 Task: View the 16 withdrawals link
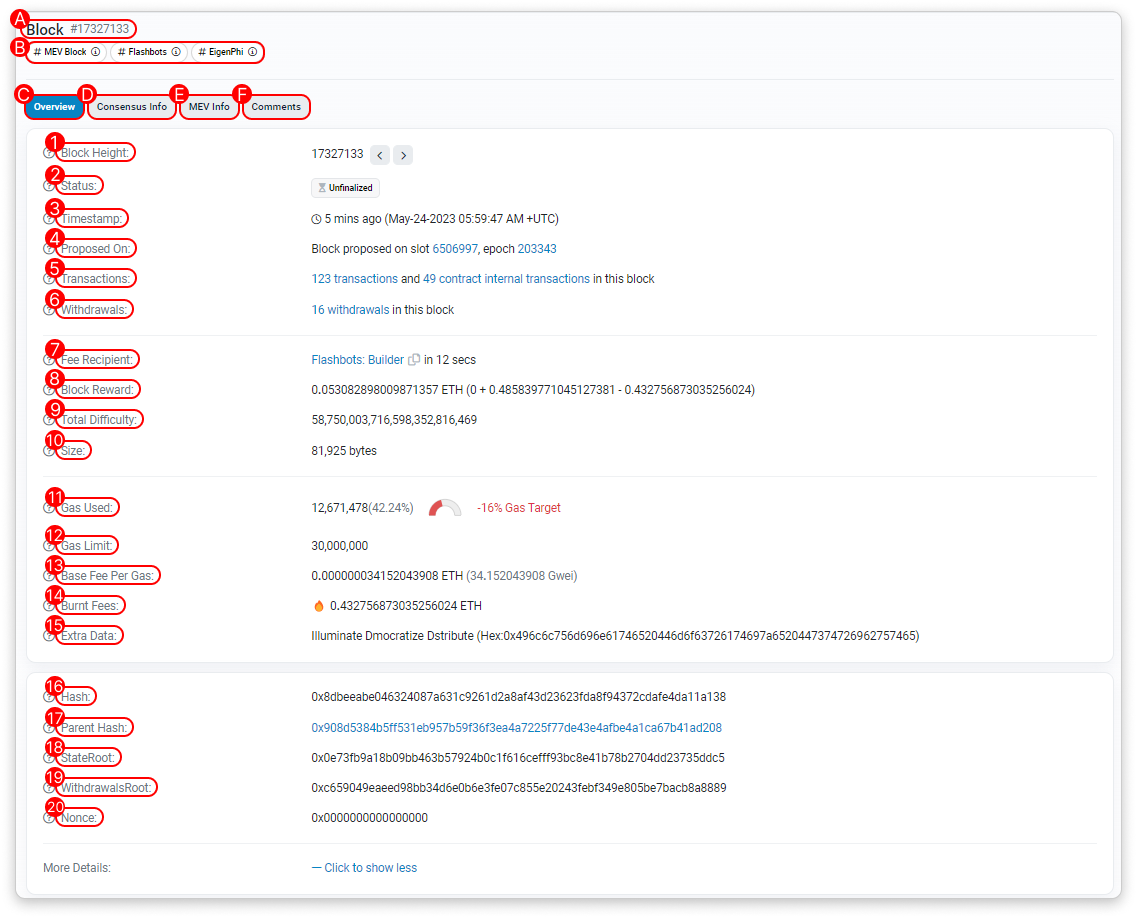350,310
